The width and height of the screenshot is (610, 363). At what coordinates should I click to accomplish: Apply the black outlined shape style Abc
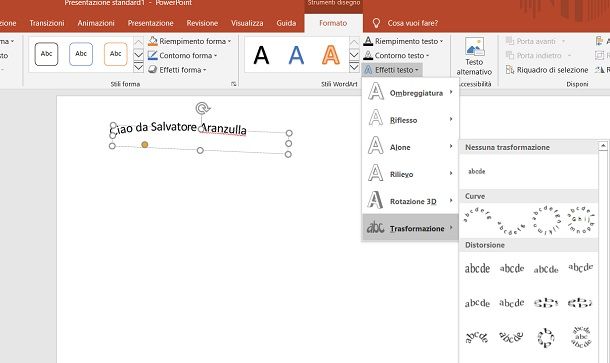pos(46,54)
